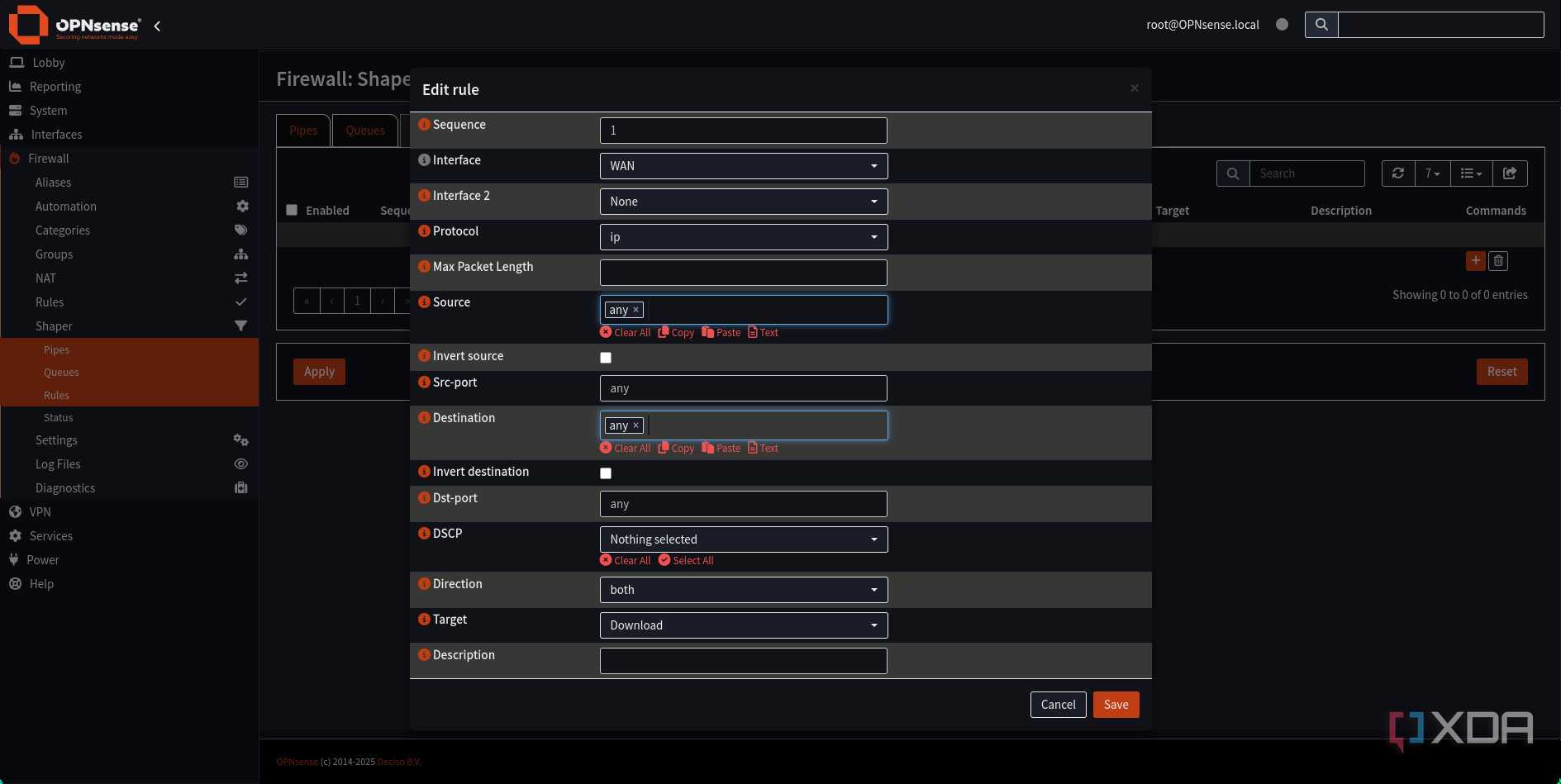Click the Description input field
The height and width of the screenshot is (784, 1561).
pyautogui.click(x=744, y=661)
